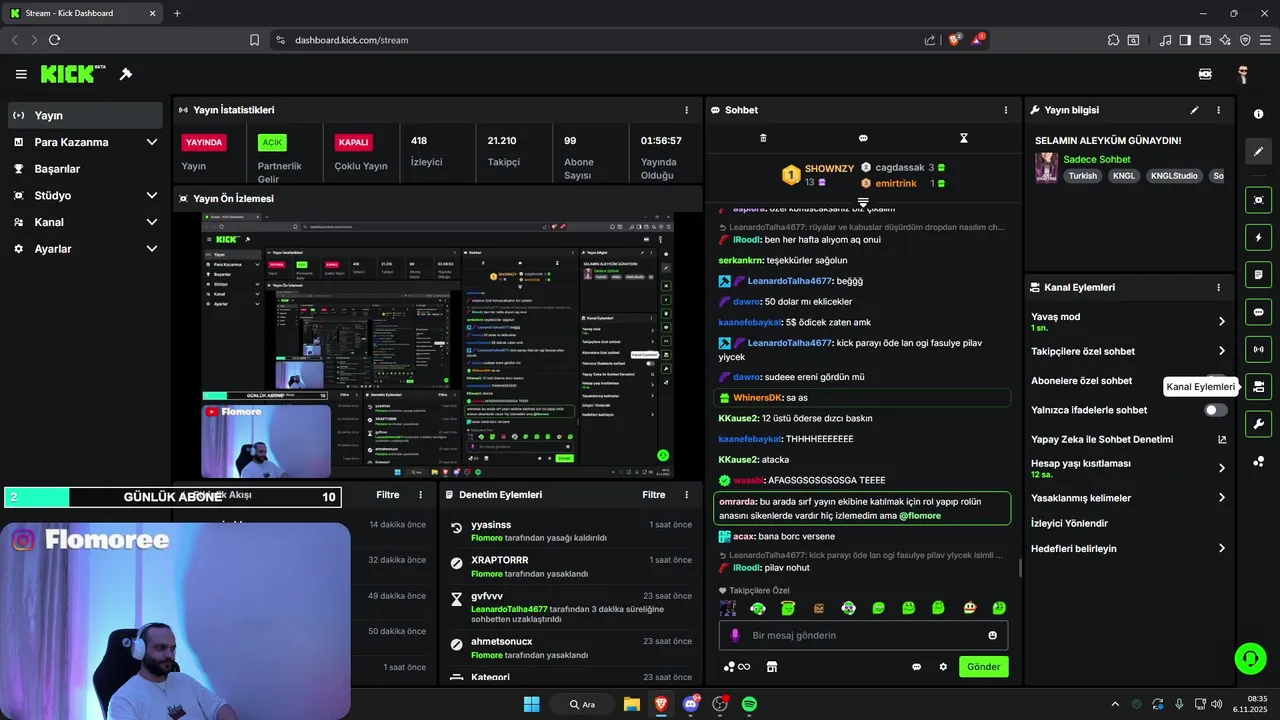Open Discord from the taskbar
The image size is (1280, 720).
click(x=690, y=704)
